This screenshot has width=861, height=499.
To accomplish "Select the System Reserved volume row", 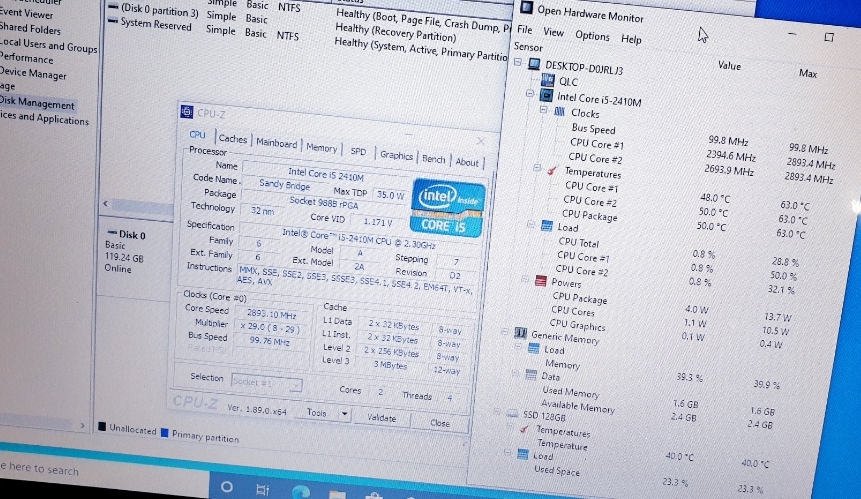I will coord(306,39).
